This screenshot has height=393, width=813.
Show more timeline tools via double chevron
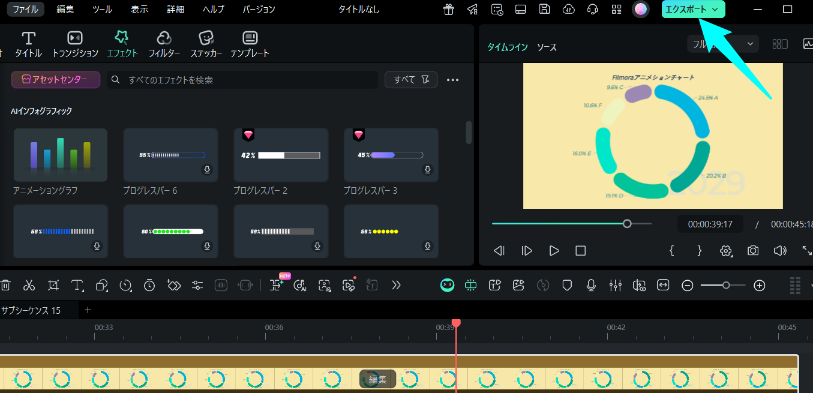coord(397,285)
